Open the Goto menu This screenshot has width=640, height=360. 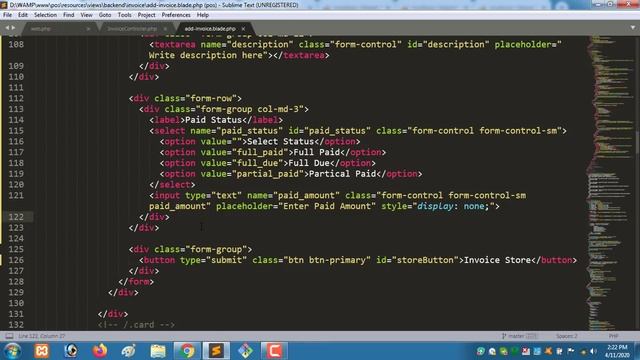(105, 15)
